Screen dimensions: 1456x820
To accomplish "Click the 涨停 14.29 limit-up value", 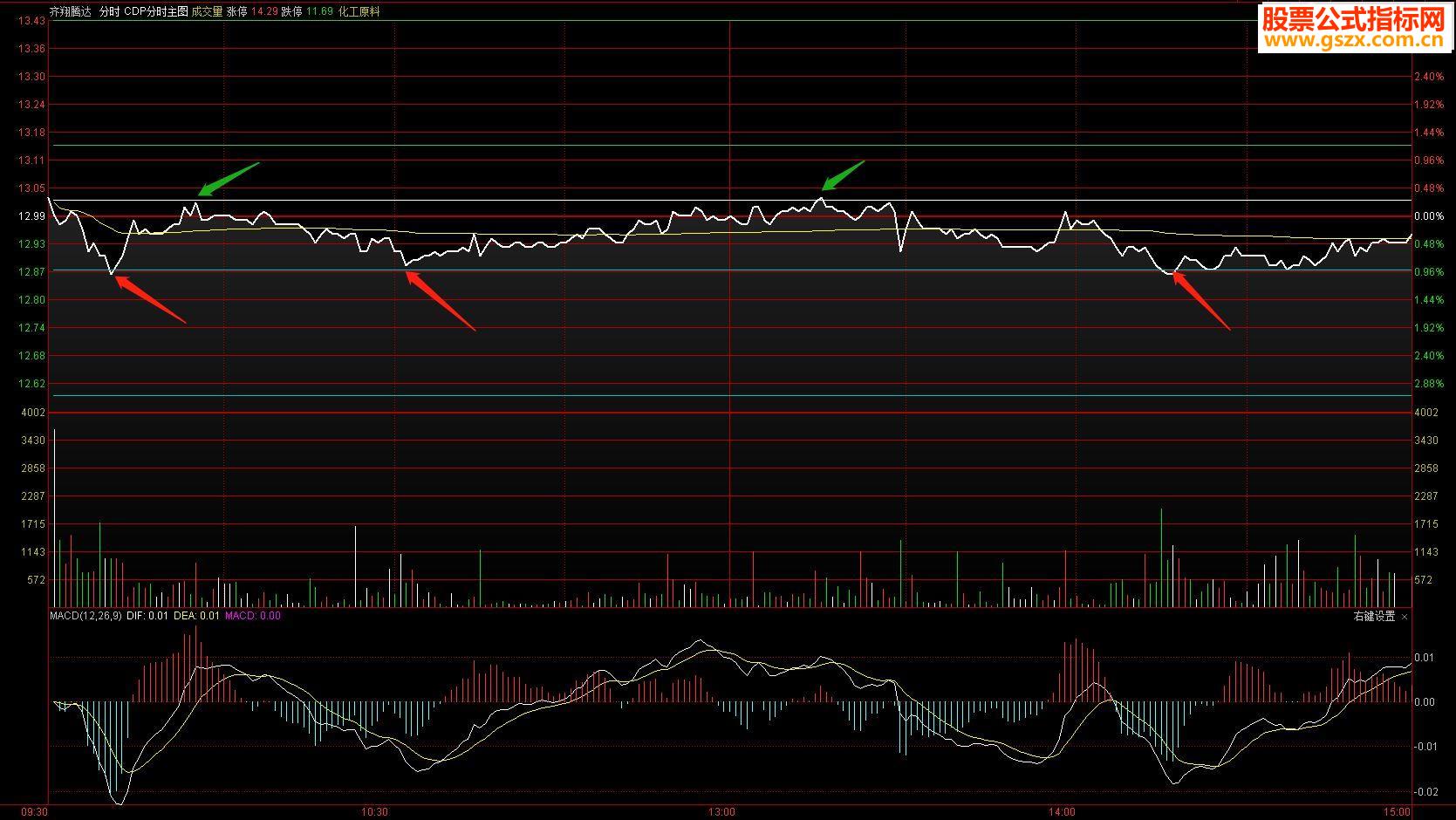I will tap(252, 12).
